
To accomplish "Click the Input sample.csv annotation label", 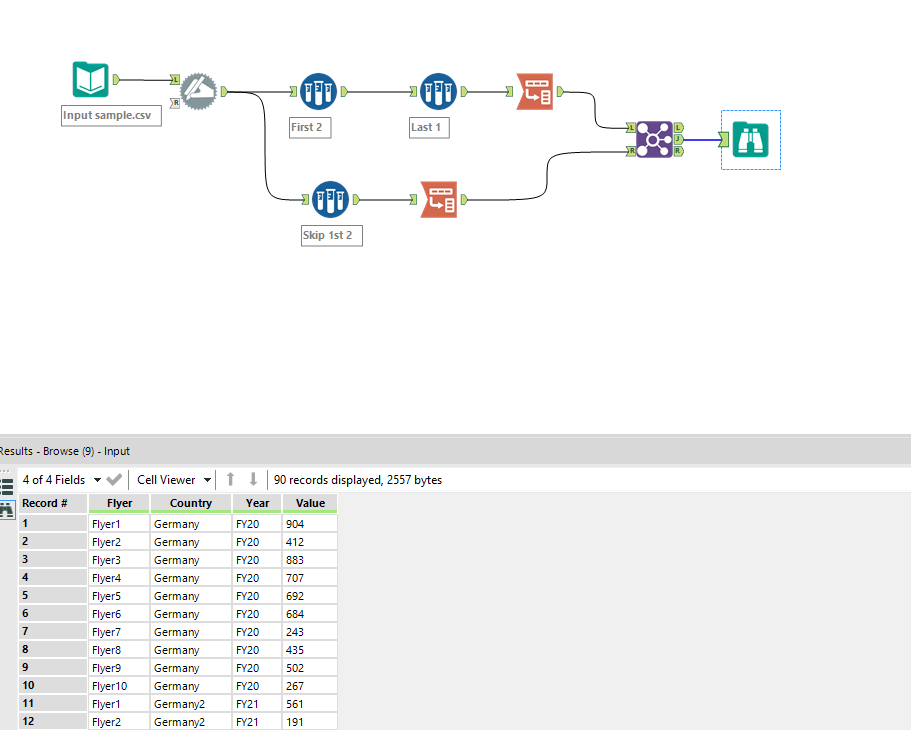I will 111,115.
